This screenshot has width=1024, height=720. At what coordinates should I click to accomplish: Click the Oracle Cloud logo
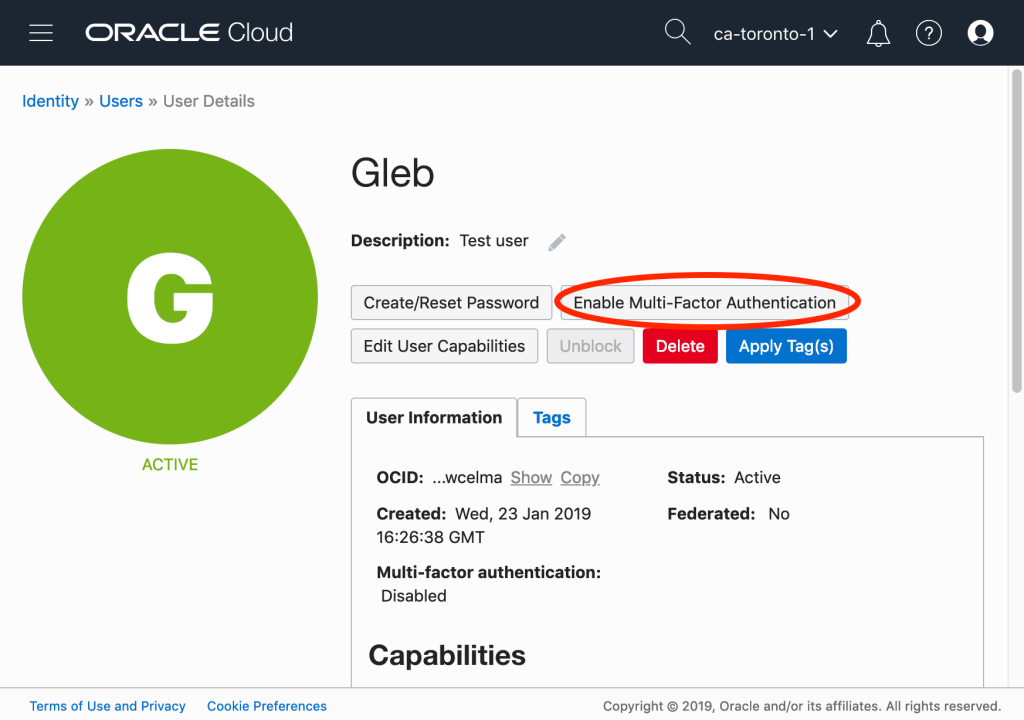(189, 33)
